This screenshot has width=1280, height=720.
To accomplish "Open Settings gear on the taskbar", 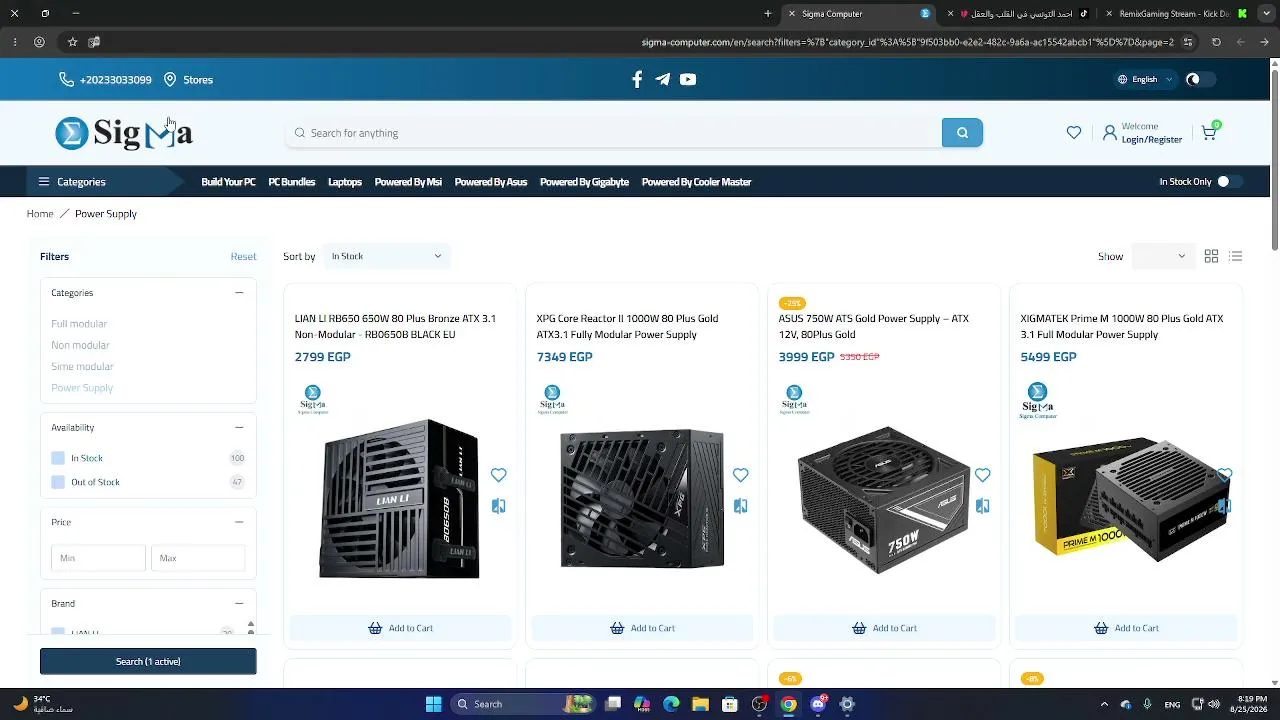I will click(x=847, y=704).
